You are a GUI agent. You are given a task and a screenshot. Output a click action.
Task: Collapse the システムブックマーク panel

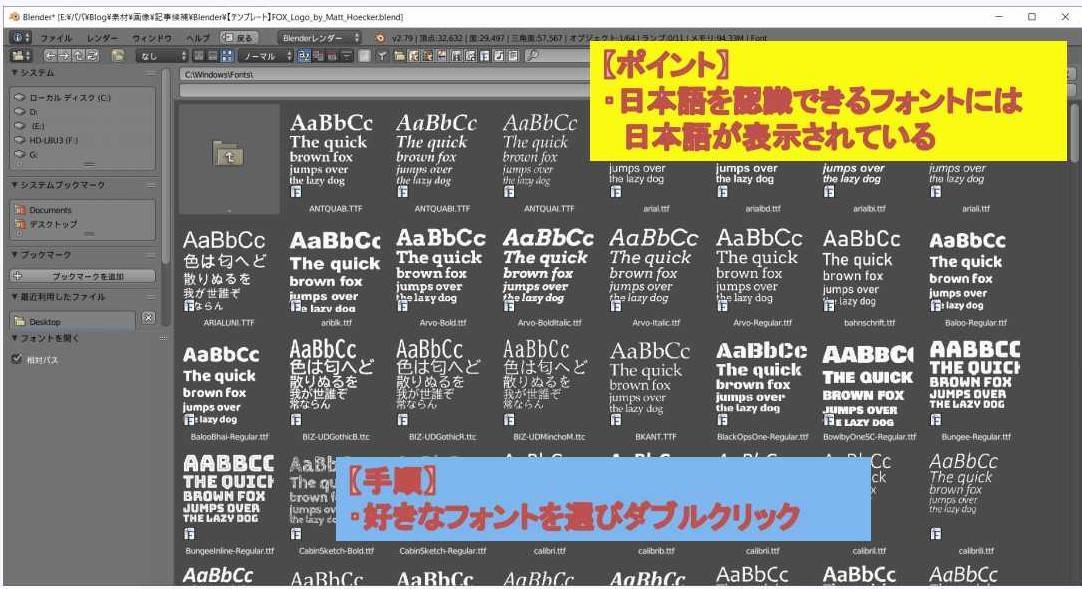[59, 185]
